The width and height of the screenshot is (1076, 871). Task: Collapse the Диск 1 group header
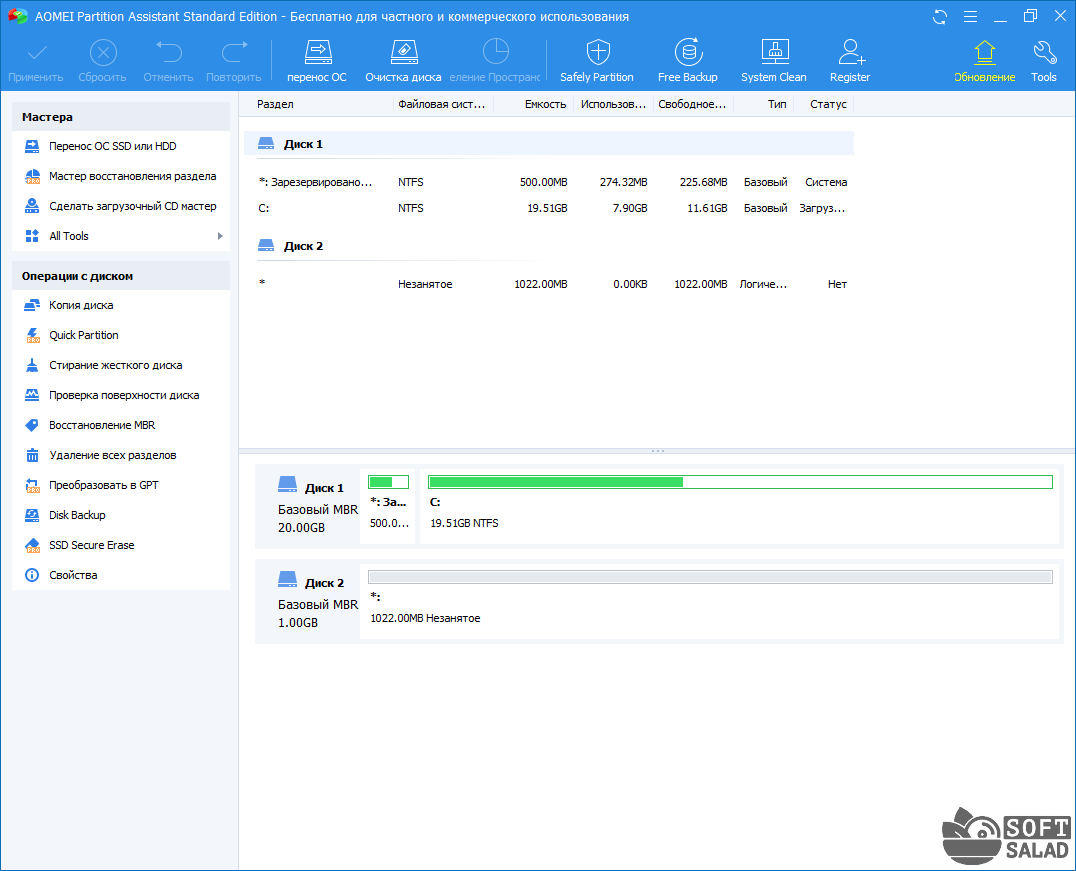point(303,144)
